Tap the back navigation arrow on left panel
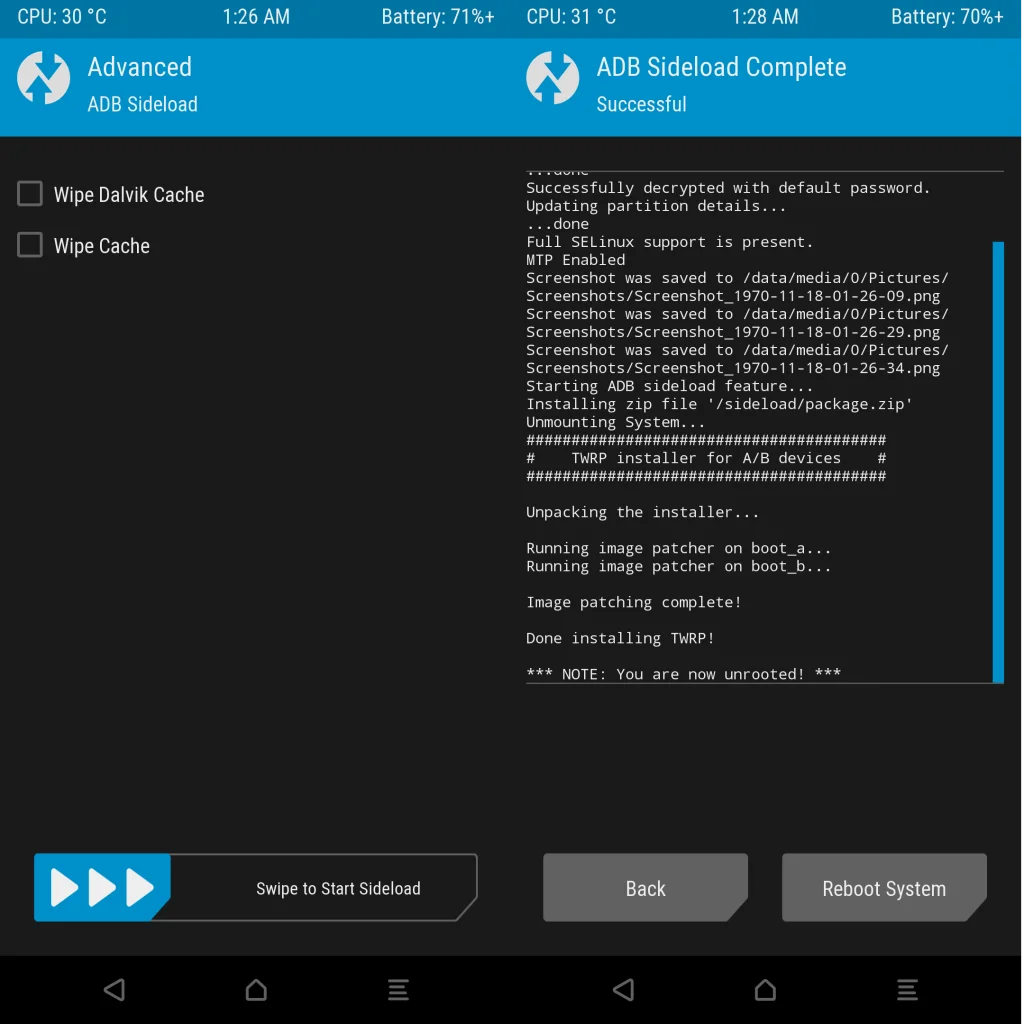The image size is (1024, 1024). (x=114, y=990)
